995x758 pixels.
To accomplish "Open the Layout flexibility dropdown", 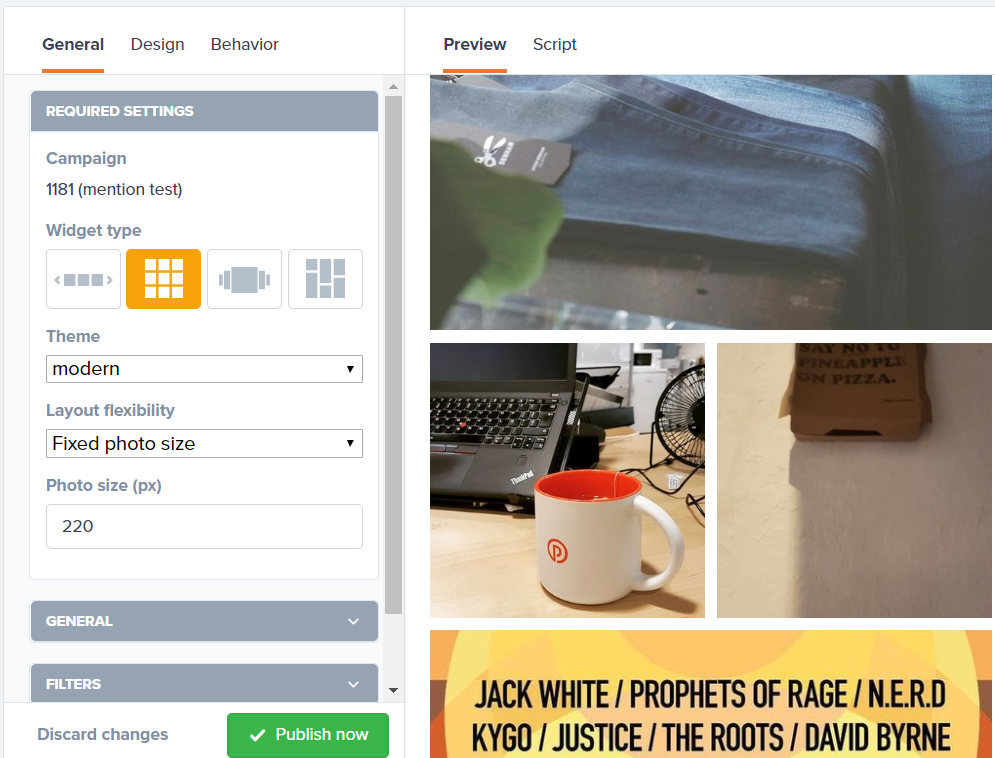I will click(204, 443).
